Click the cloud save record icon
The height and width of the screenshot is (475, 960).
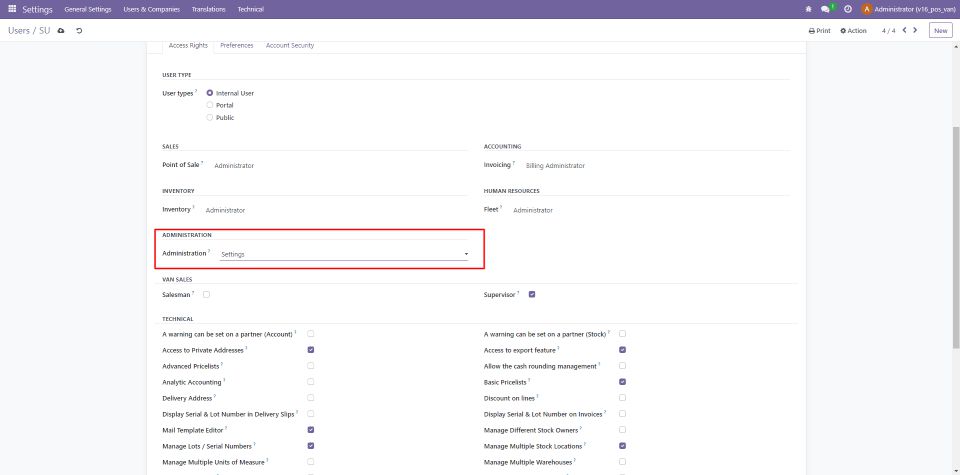61,31
